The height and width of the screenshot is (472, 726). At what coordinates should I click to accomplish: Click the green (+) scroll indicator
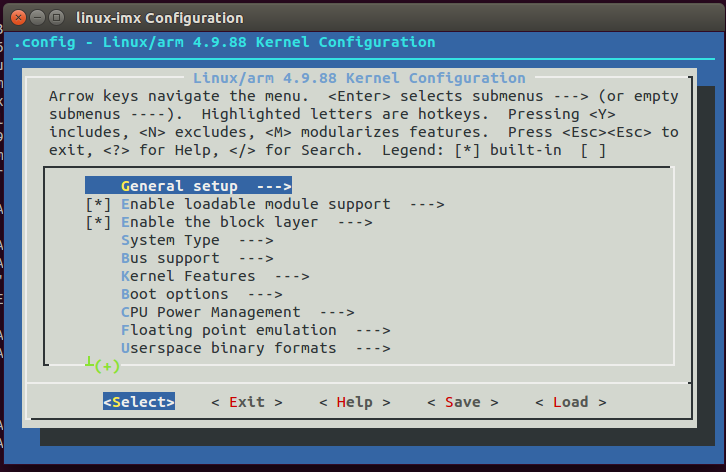(102, 366)
